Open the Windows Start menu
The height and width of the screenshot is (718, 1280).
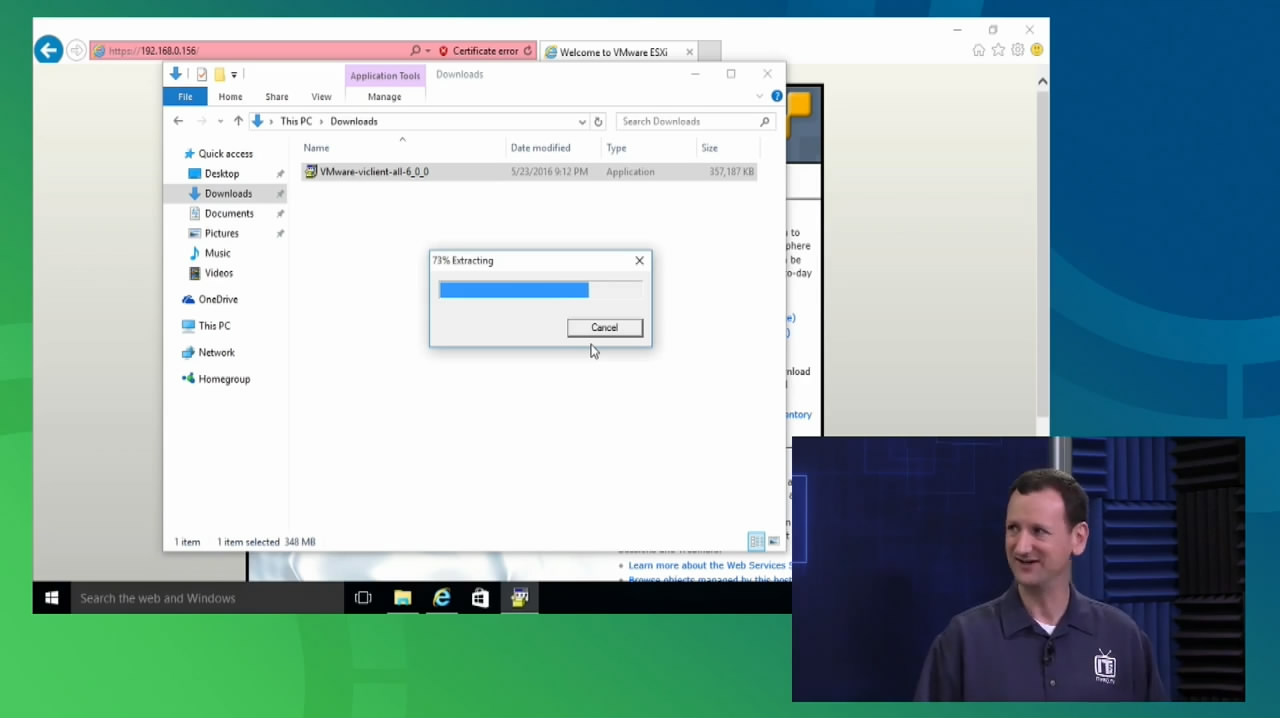click(x=52, y=598)
